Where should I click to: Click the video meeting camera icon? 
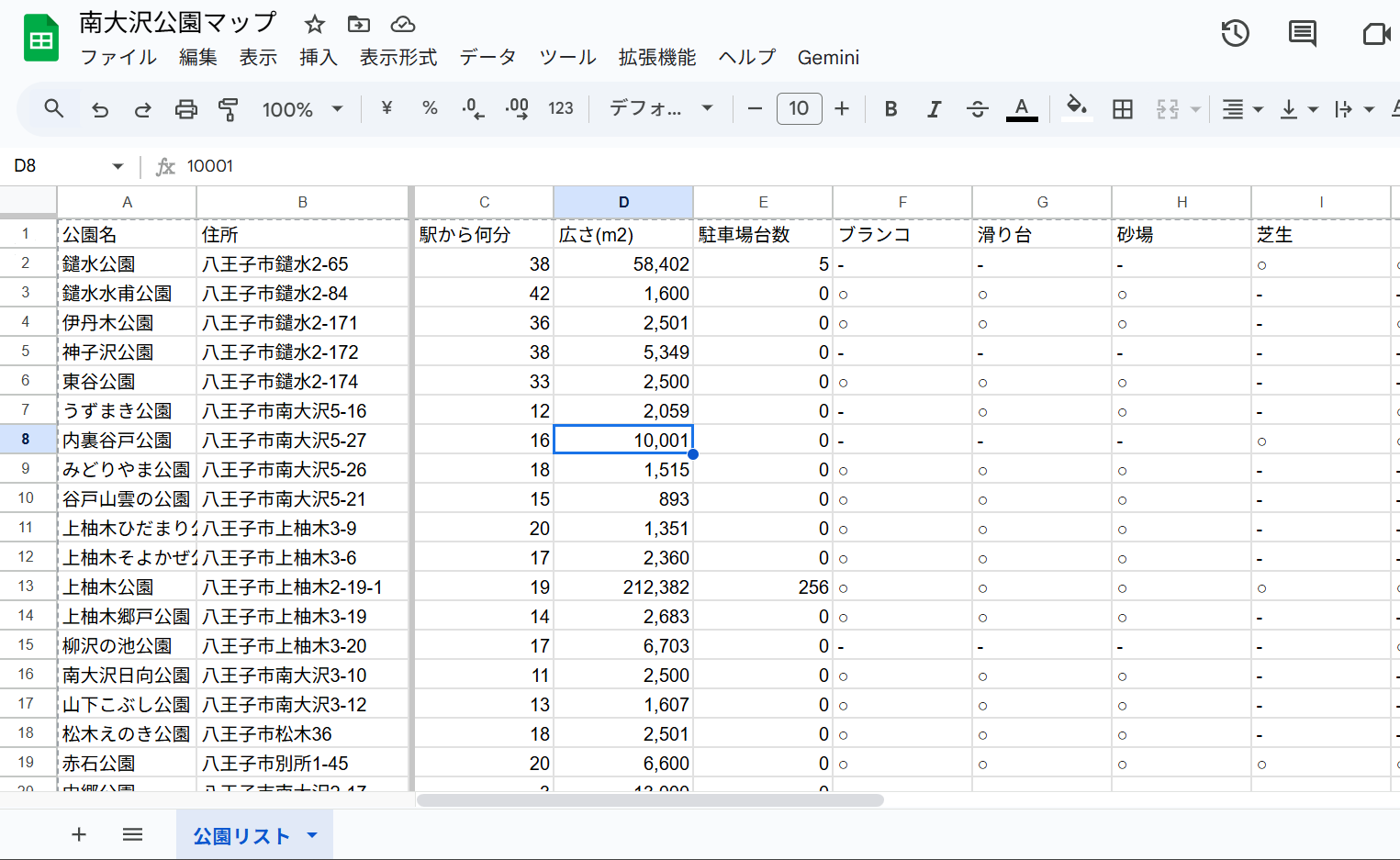coord(1376,34)
